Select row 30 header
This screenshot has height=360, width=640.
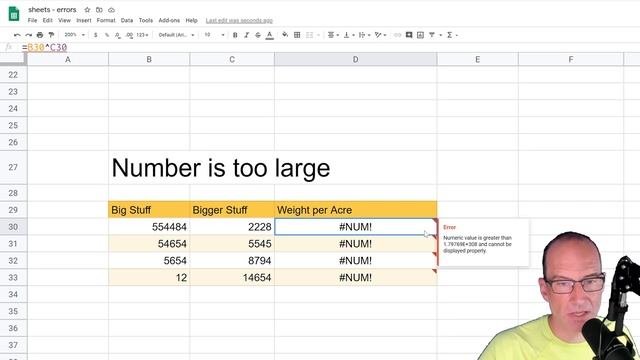point(13,227)
